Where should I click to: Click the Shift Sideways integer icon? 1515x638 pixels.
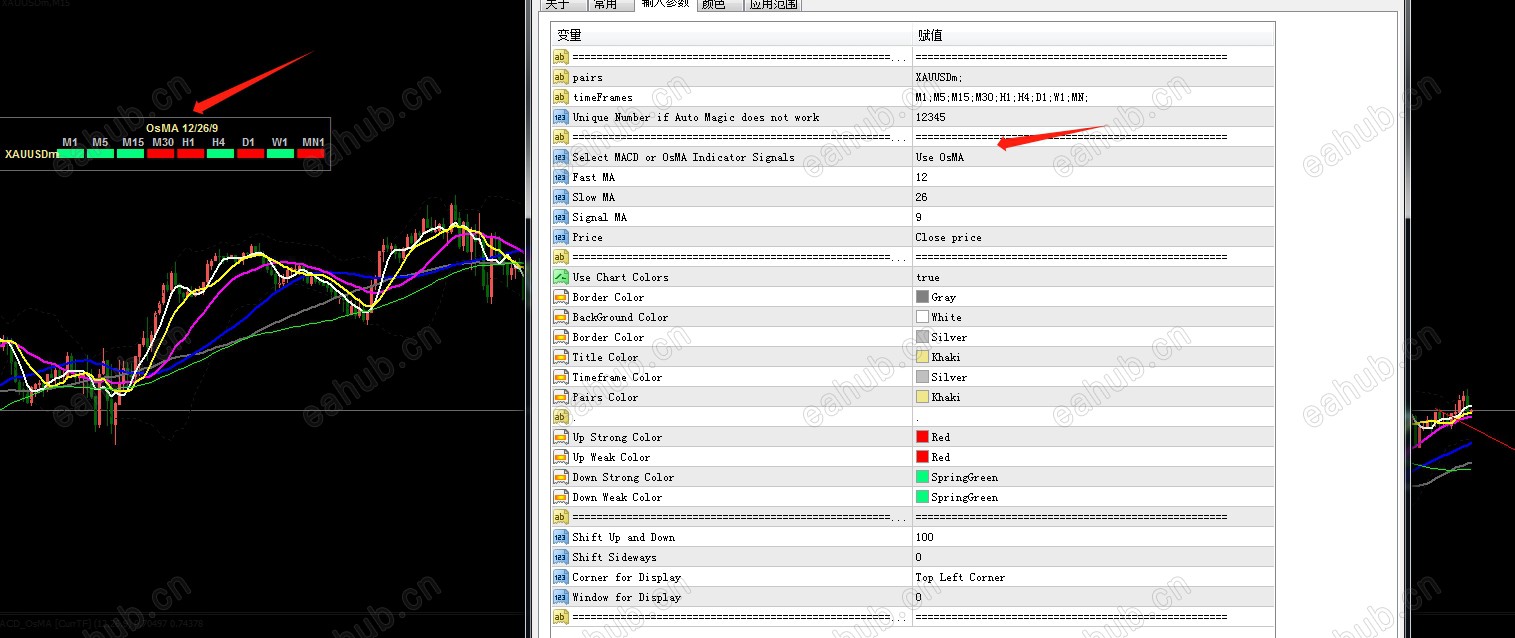pyautogui.click(x=560, y=557)
